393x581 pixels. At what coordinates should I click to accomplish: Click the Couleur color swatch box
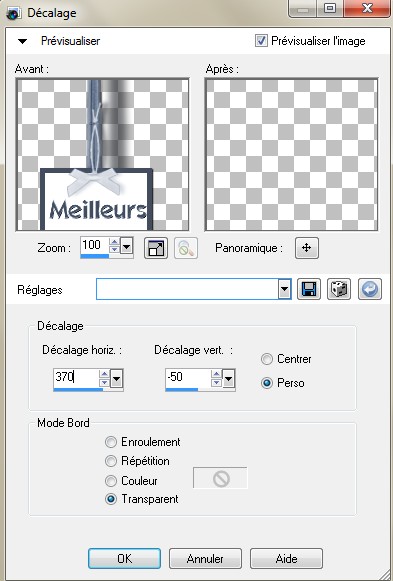pos(220,478)
